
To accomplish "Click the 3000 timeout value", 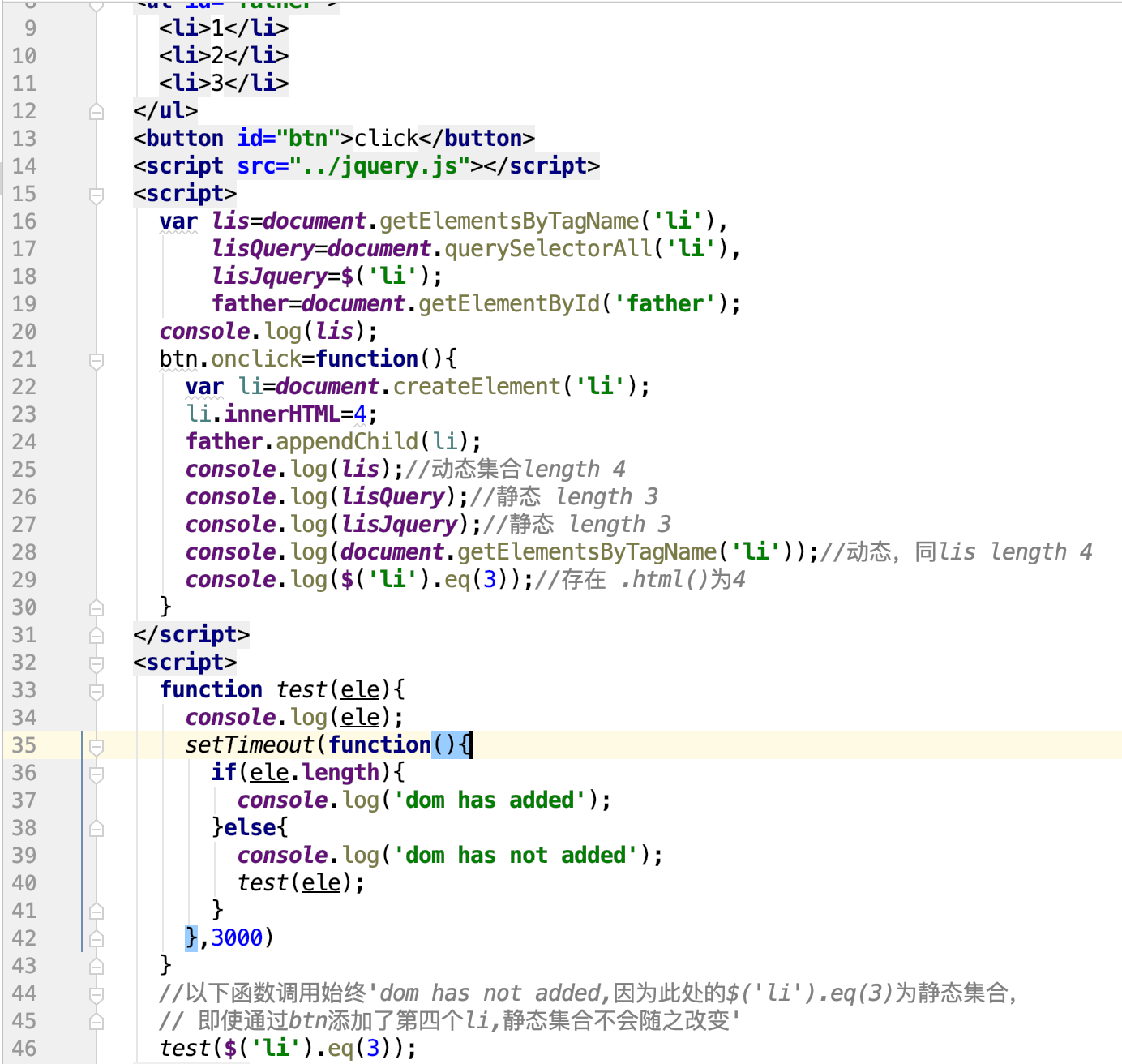I will pos(237,938).
